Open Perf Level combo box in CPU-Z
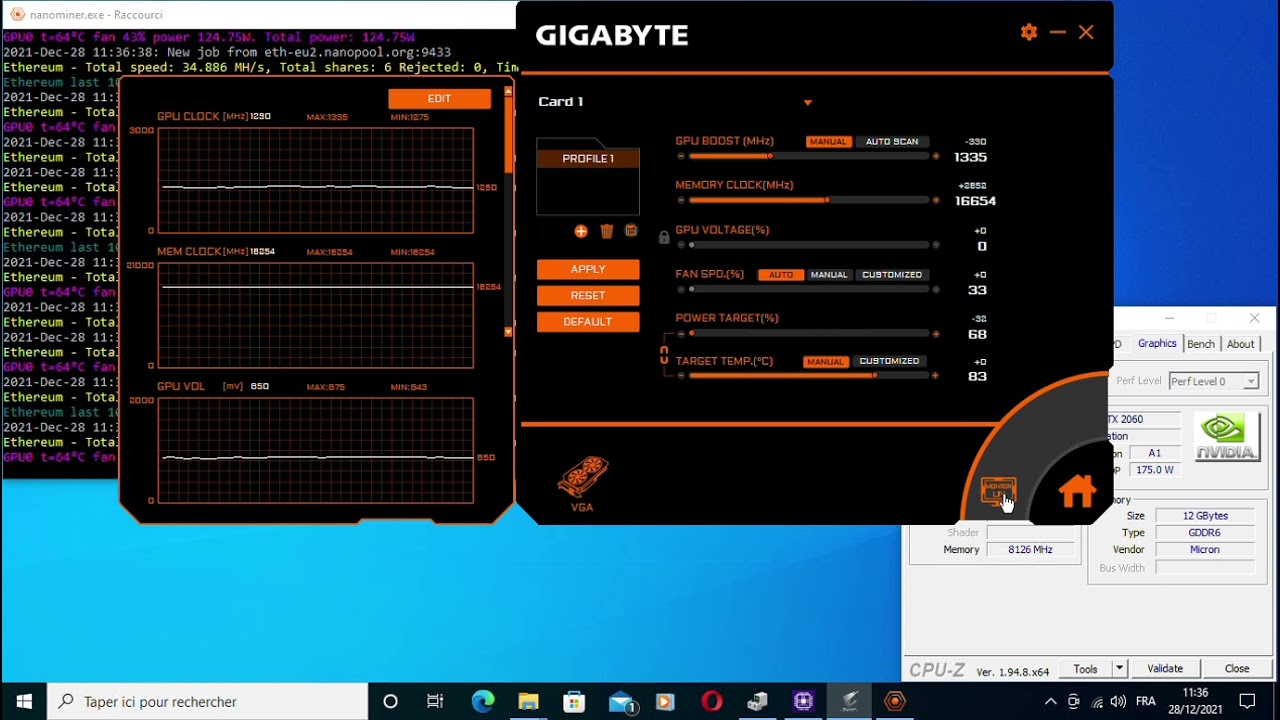The image size is (1280, 720). pyautogui.click(x=1213, y=381)
